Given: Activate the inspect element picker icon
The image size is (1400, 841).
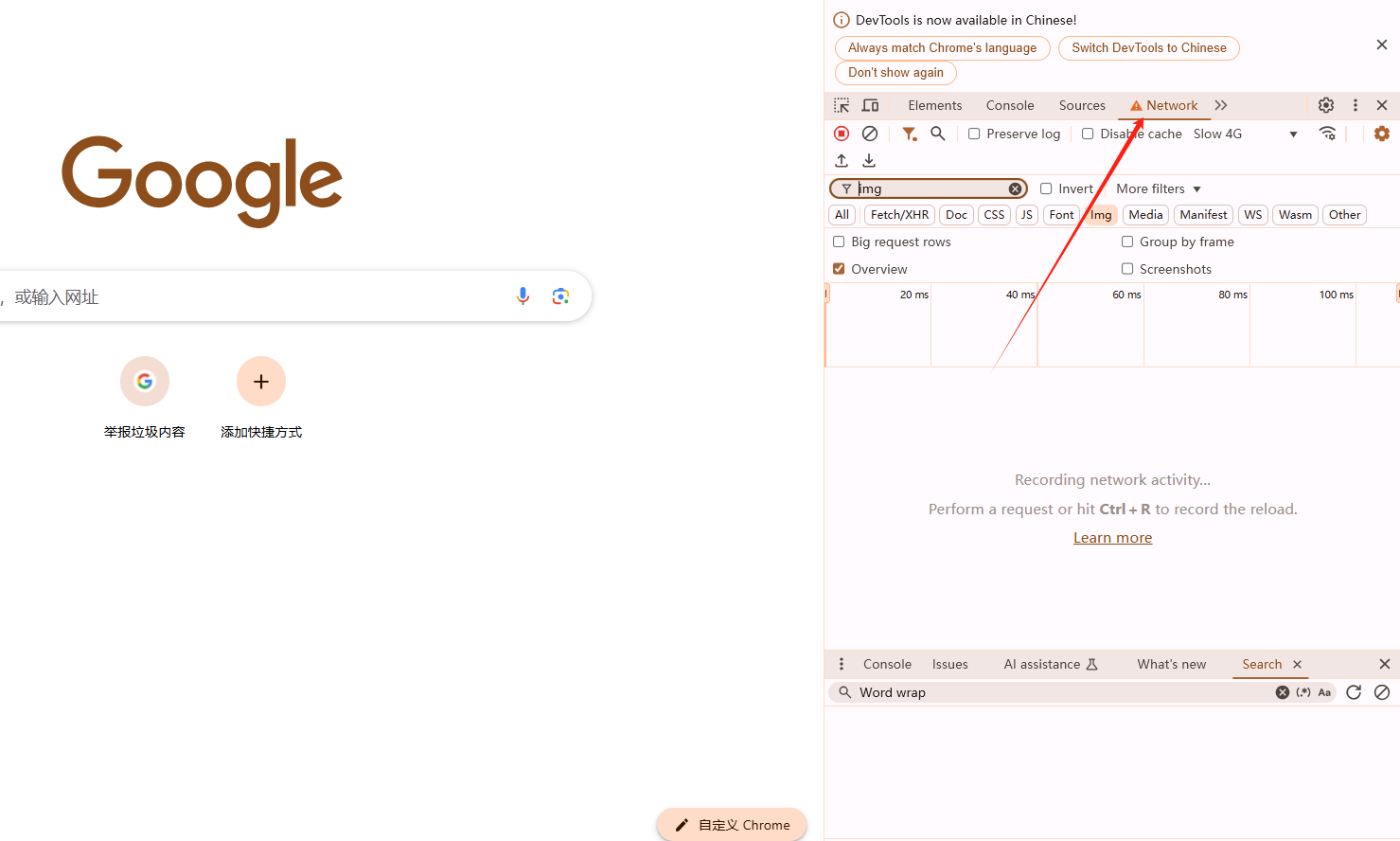Looking at the screenshot, I should [x=842, y=105].
